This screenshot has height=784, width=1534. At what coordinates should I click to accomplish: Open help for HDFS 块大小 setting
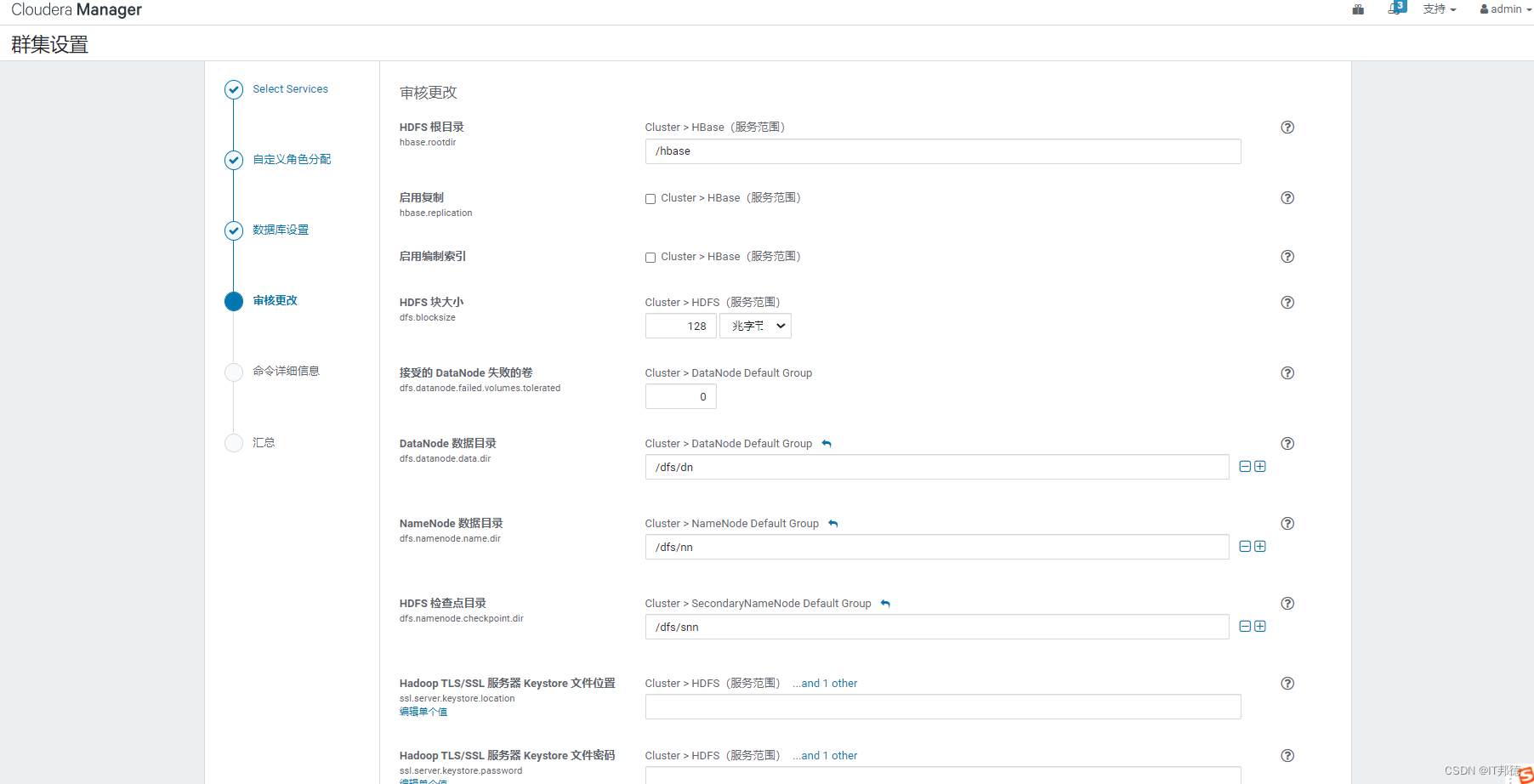[1287, 303]
